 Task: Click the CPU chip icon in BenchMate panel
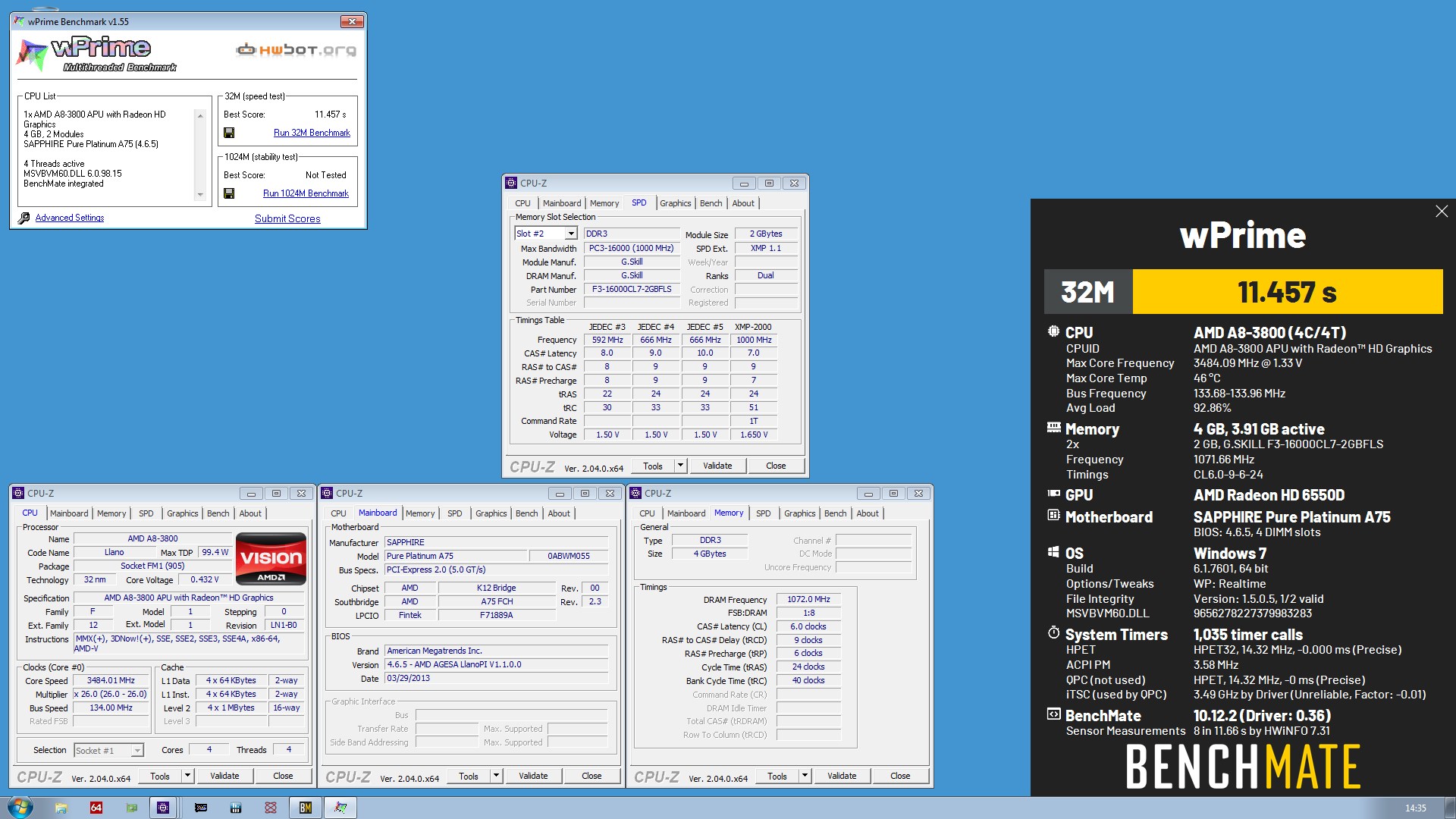tap(1053, 331)
